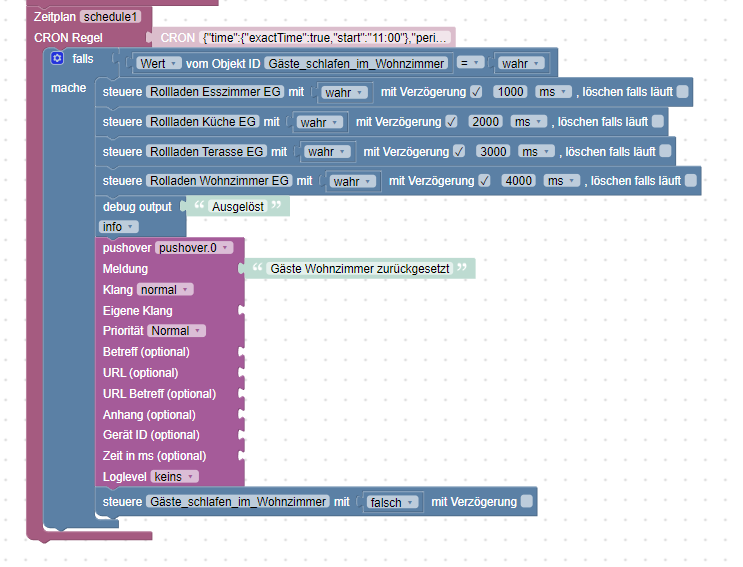
Task: Select object Rollladen Küche EG
Action: coord(203,122)
